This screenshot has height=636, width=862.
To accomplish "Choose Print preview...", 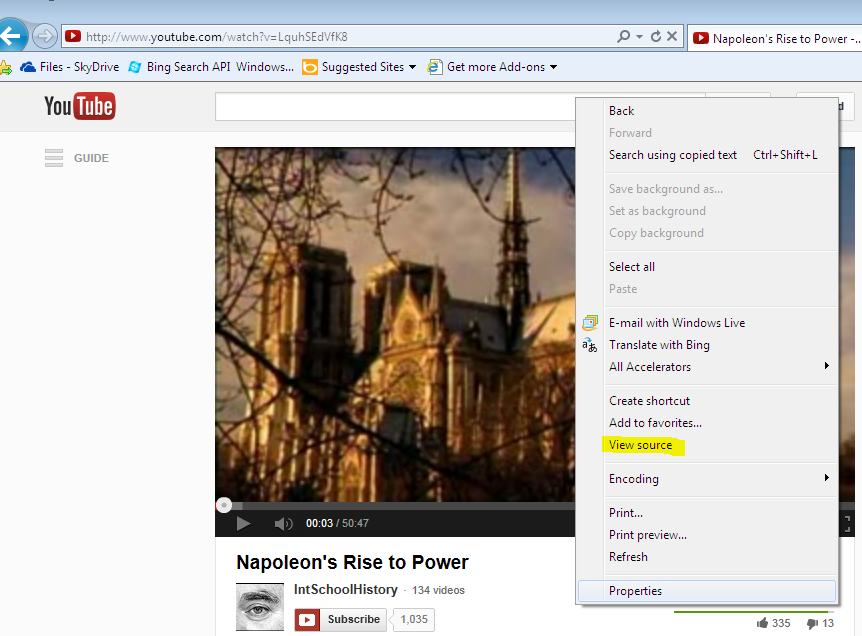I will 648,535.
